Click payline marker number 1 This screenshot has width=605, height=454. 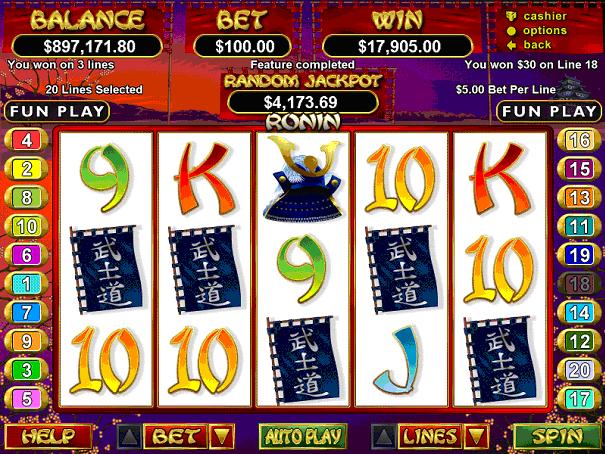[x=26, y=284]
